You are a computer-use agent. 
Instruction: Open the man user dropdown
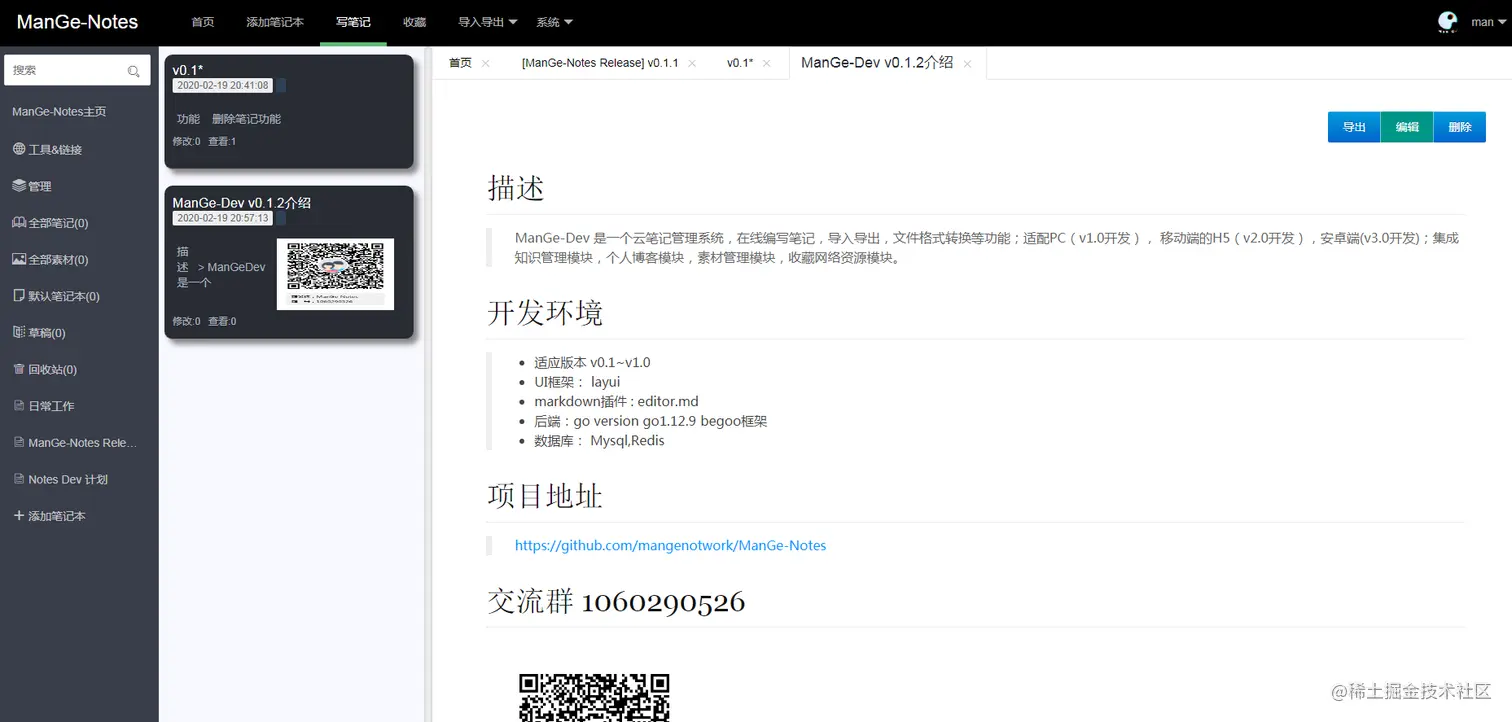coord(1487,22)
